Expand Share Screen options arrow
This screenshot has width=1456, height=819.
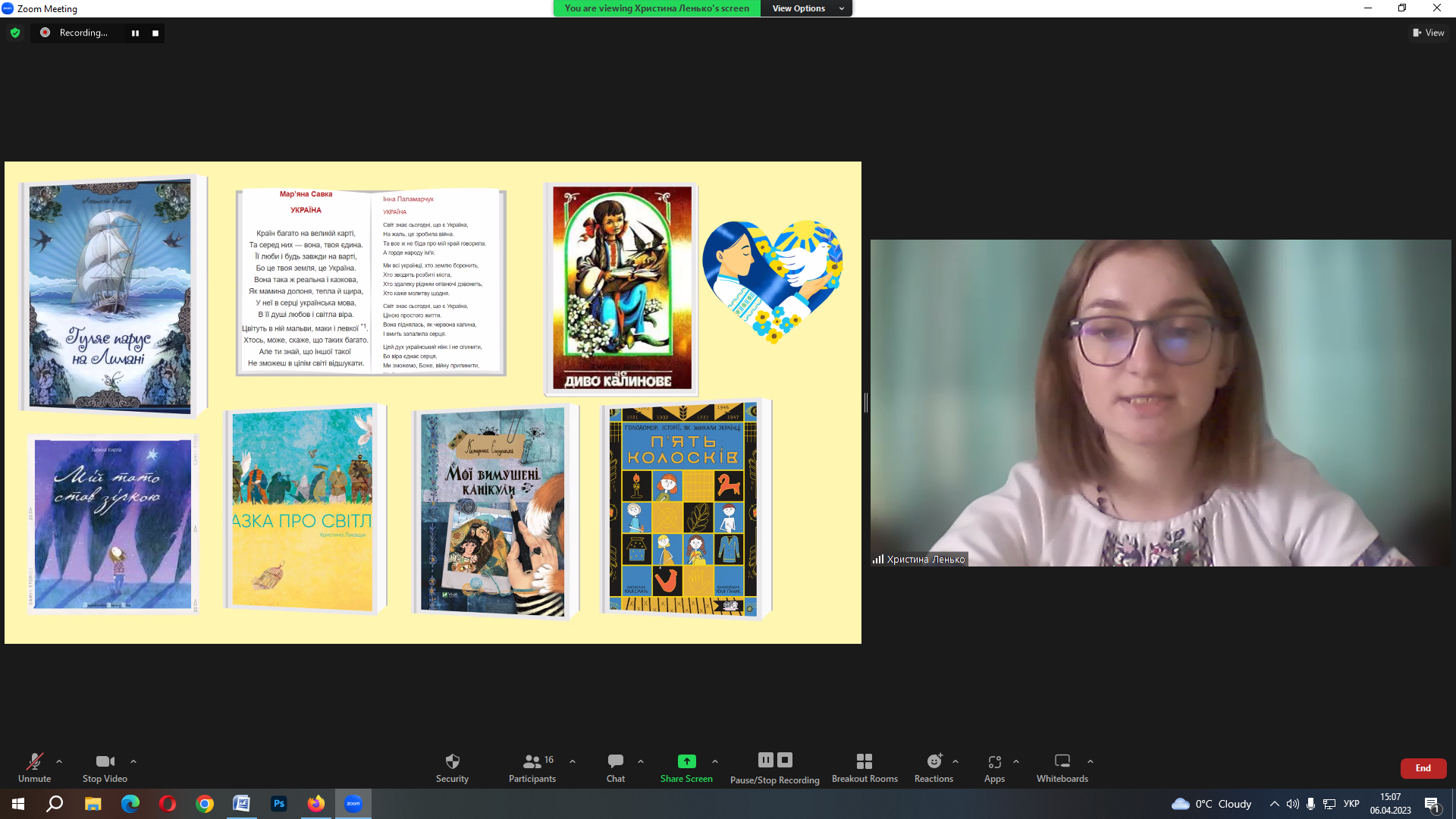[715, 761]
